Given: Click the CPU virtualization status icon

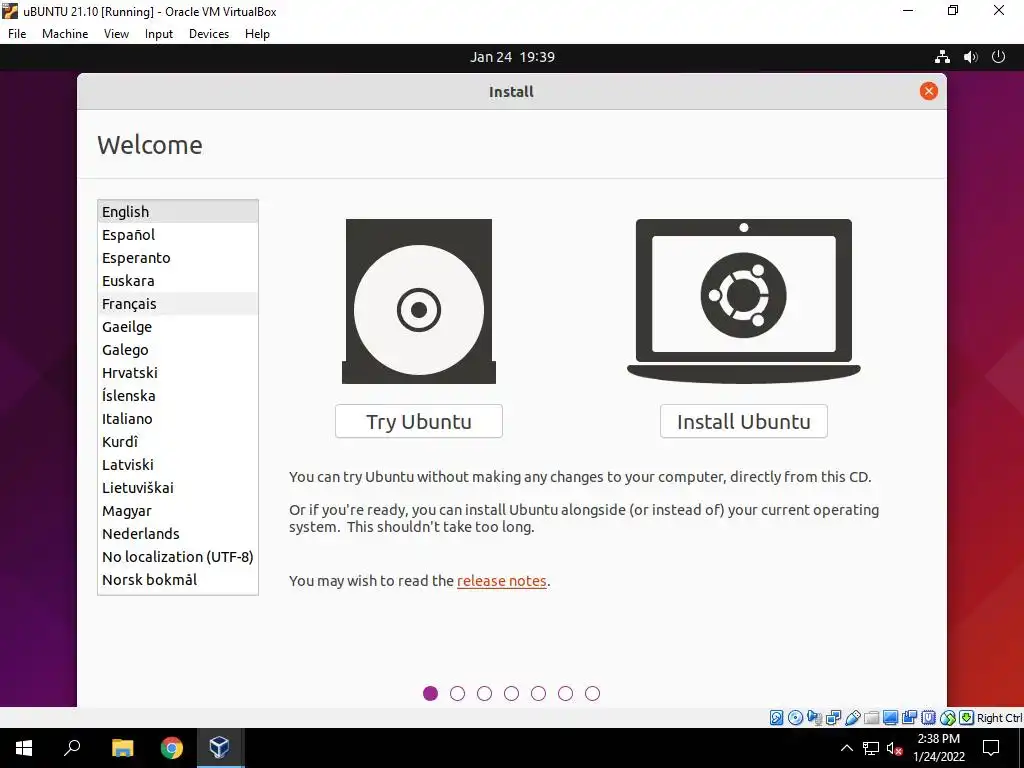Looking at the screenshot, I should click(x=929, y=718).
